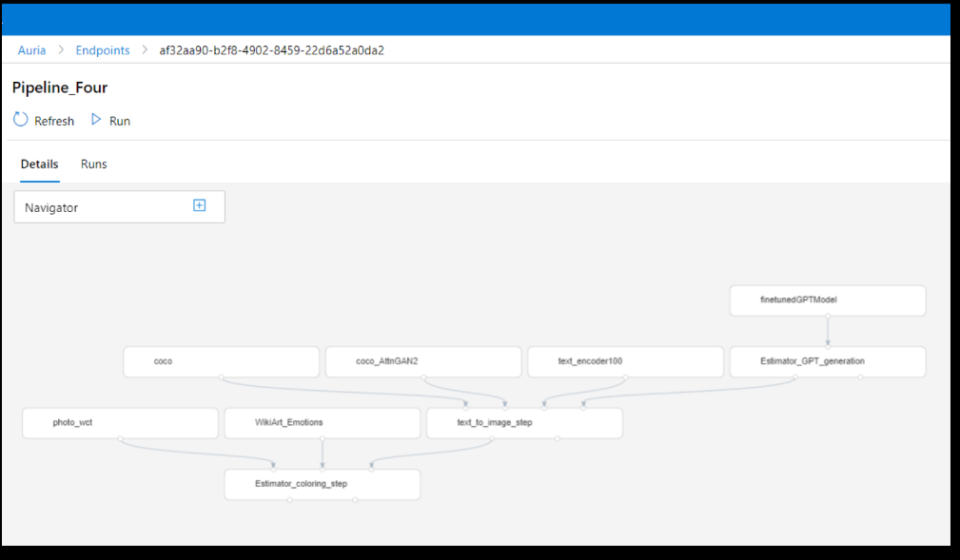Image resolution: width=960 pixels, height=560 pixels.
Task: Click the endpoint ID af32aa90 breadcrumb text
Action: (x=272, y=50)
